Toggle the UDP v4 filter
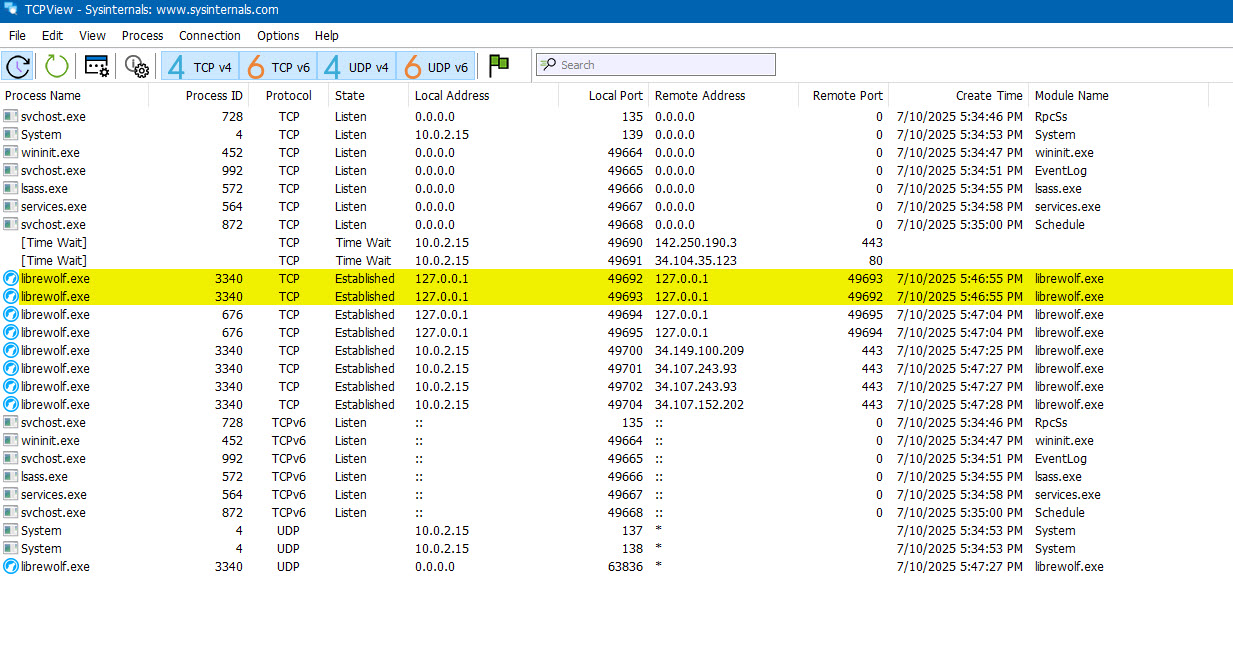Screen dimensions: 1233x656 (357, 67)
